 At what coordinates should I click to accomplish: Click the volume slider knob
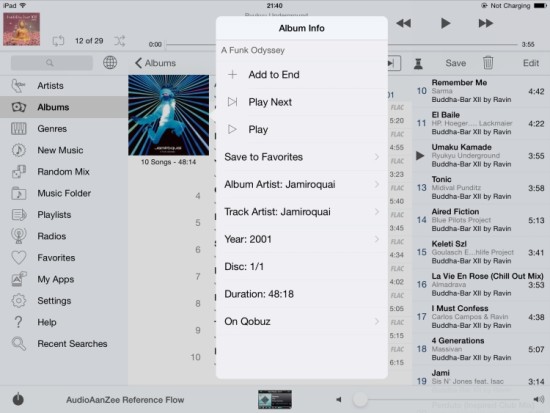(360, 399)
